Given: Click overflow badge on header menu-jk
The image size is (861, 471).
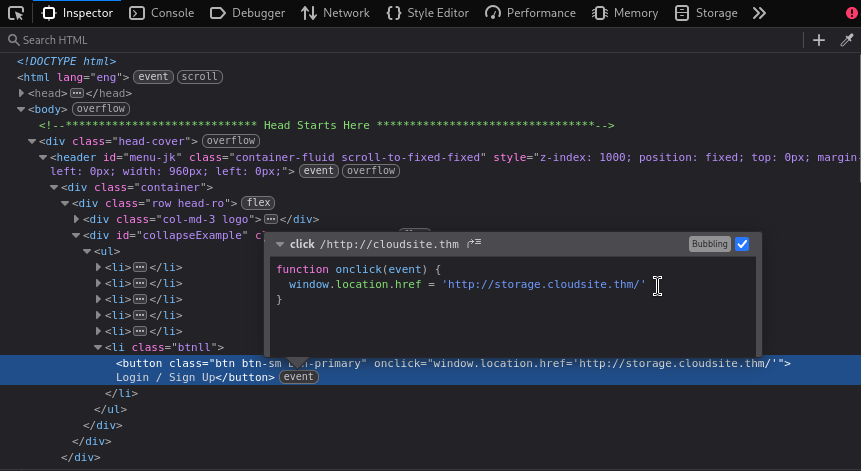Looking at the screenshot, I should click(x=371, y=171).
